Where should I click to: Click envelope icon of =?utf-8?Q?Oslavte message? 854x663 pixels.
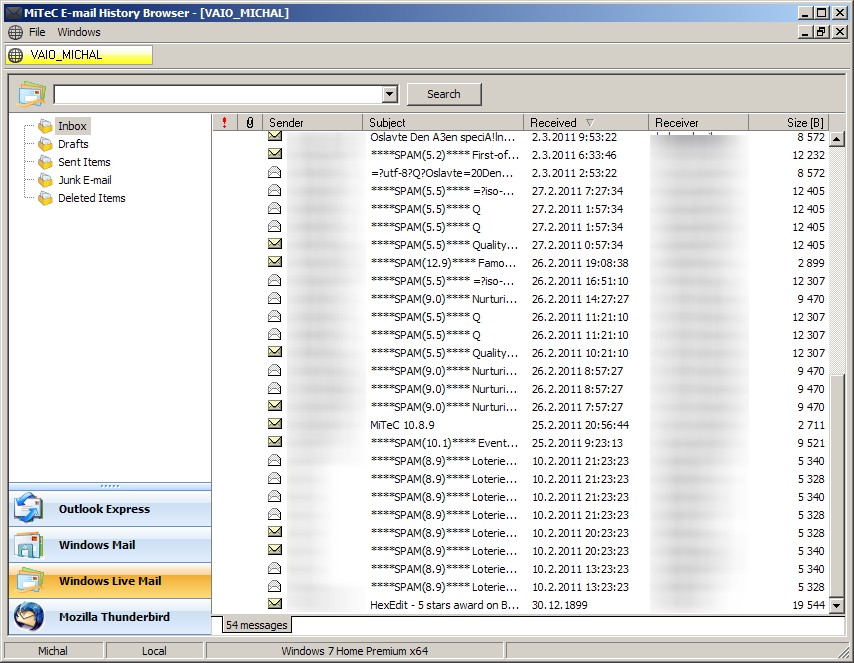coord(275,173)
